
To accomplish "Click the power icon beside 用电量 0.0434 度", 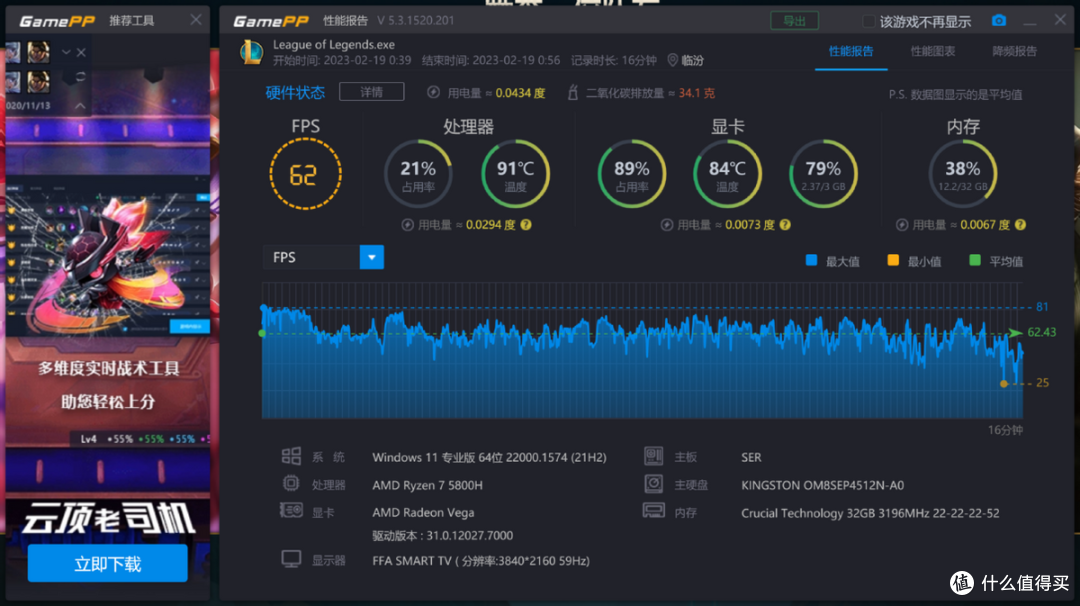I will point(433,92).
